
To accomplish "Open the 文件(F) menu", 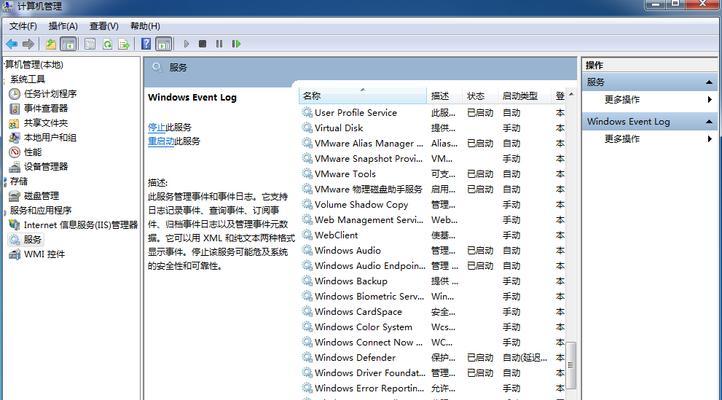I will [x=23, y=26].
